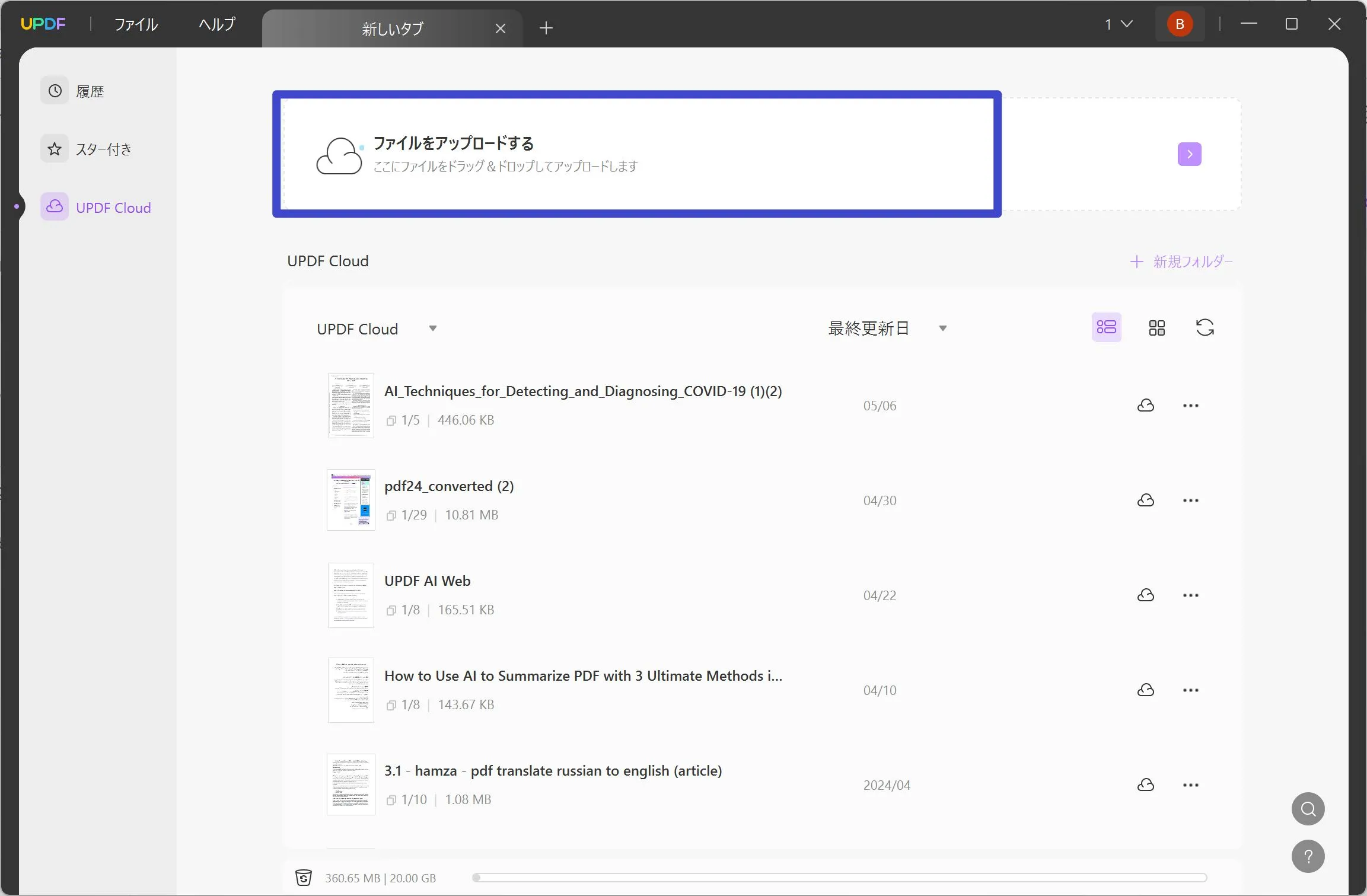Open UPDF AI Web file name
The image size is (1367, 896).
[x=428, y=581]
